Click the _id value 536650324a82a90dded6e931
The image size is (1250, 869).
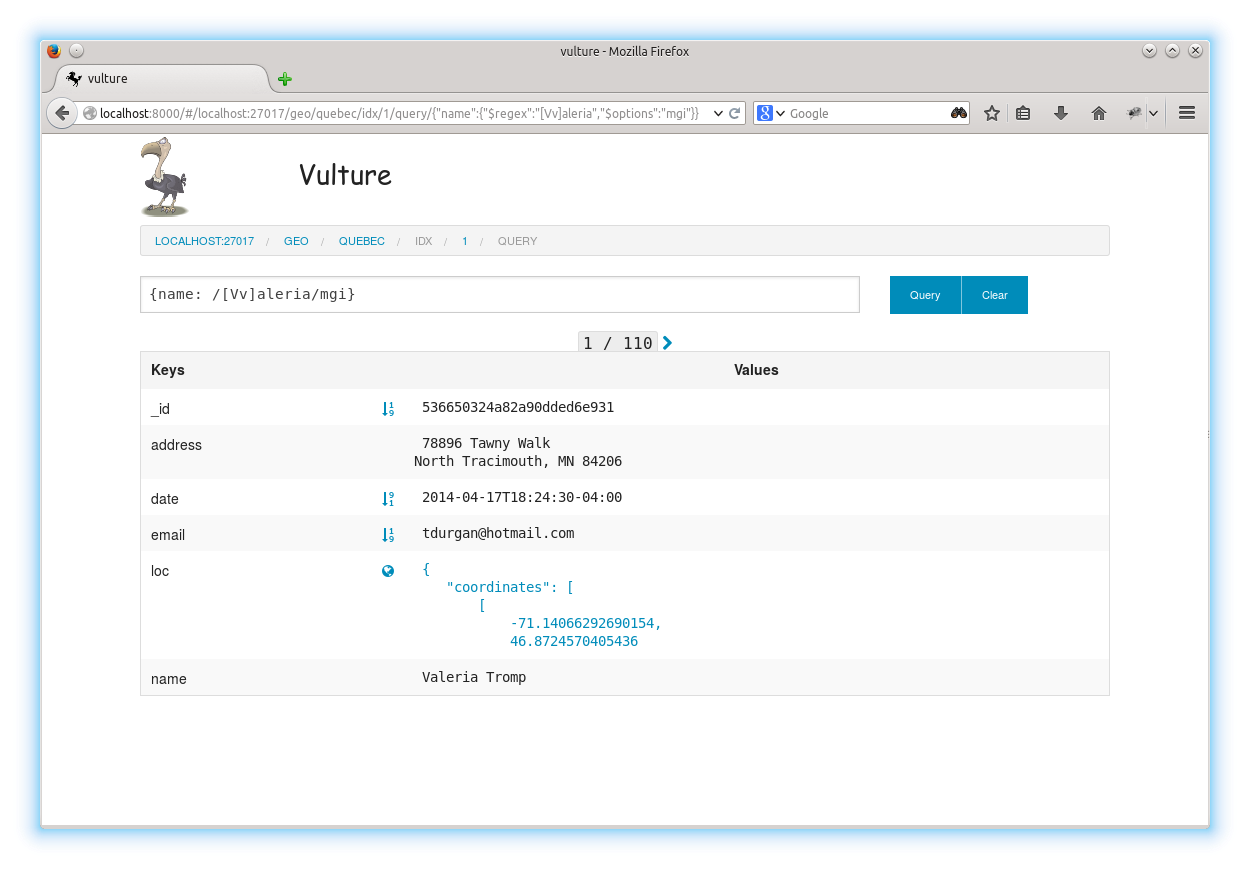pyautogui.click(x=518, y=407)
